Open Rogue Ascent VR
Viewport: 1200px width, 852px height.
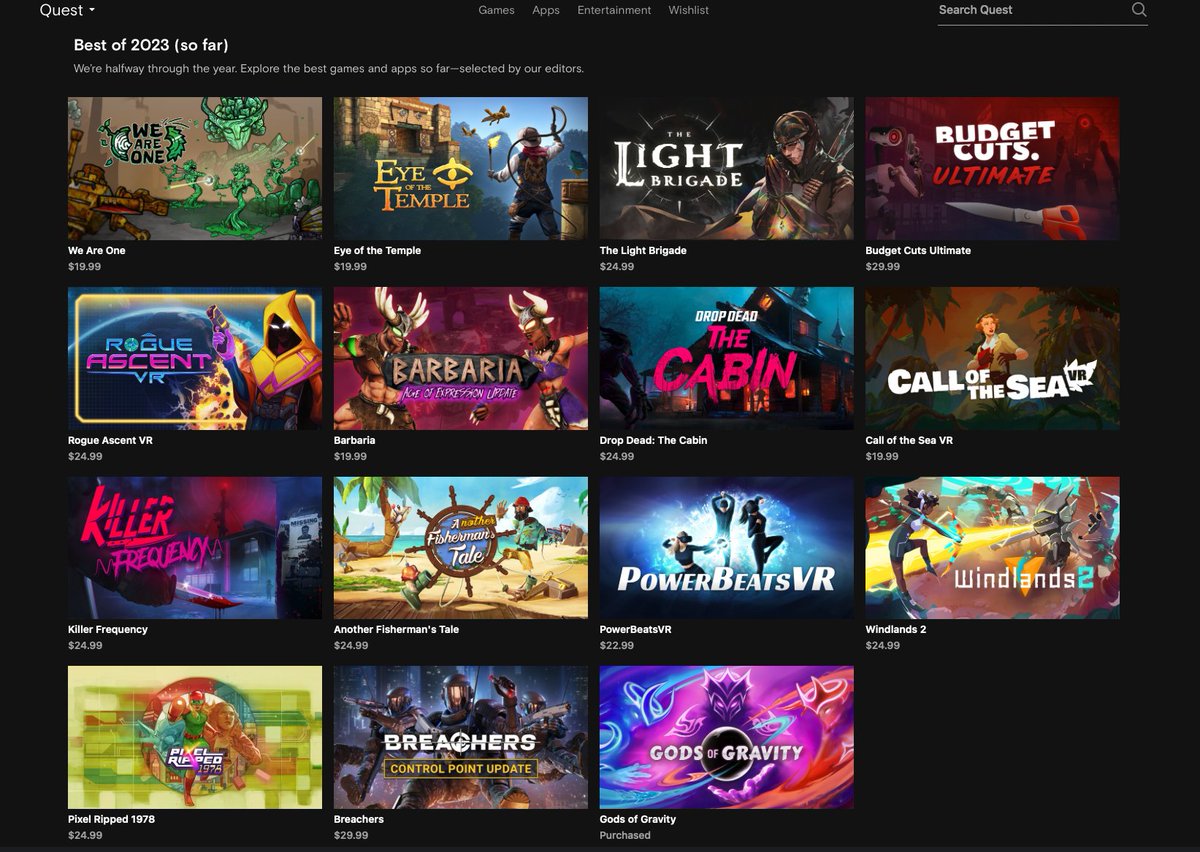coord(194,357)
